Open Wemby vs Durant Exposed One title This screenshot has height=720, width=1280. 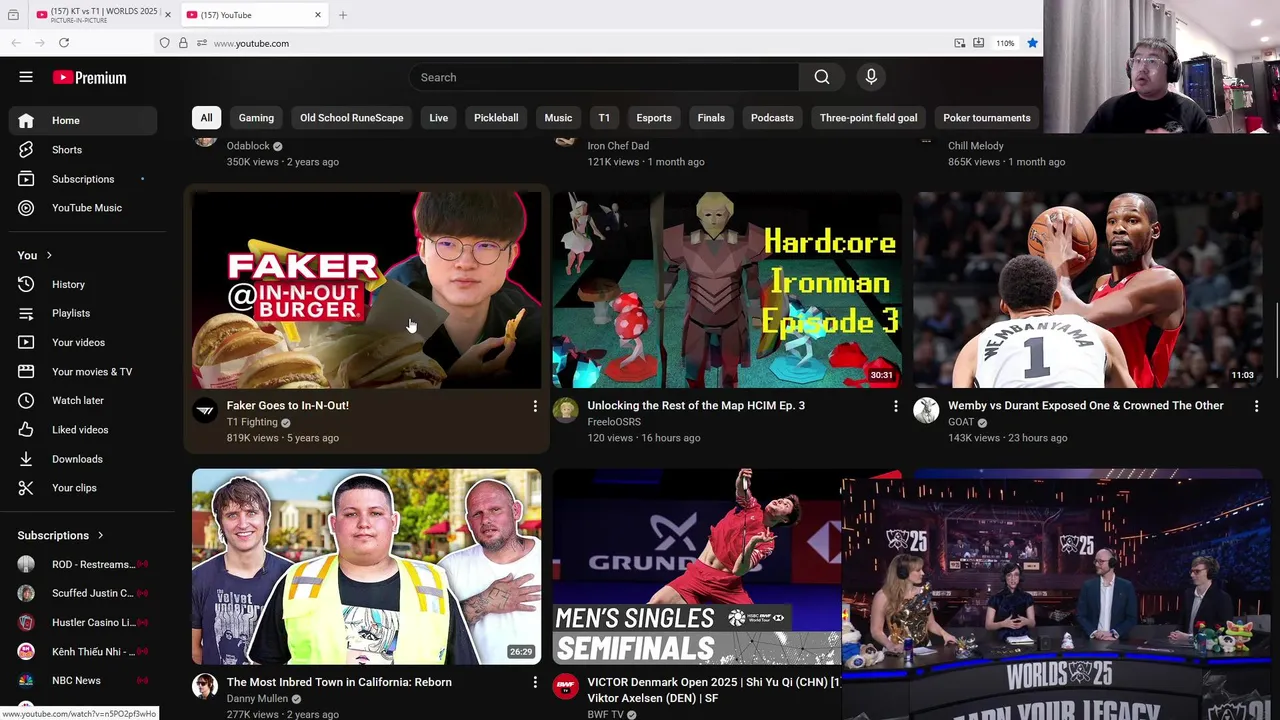[1085, 406]
